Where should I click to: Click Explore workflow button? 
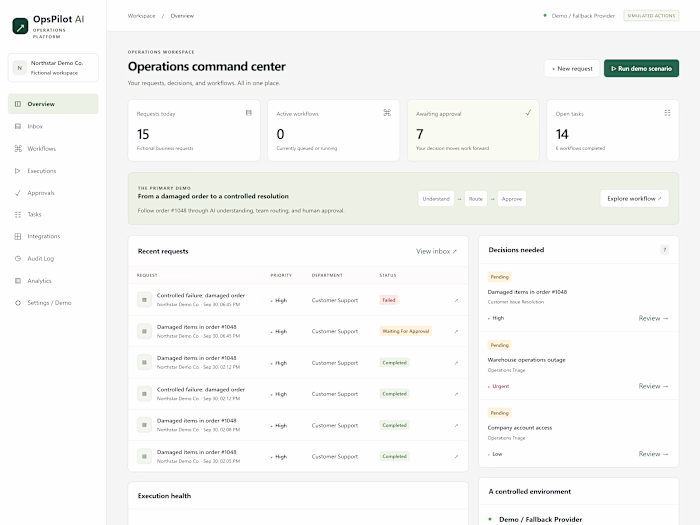634,199
